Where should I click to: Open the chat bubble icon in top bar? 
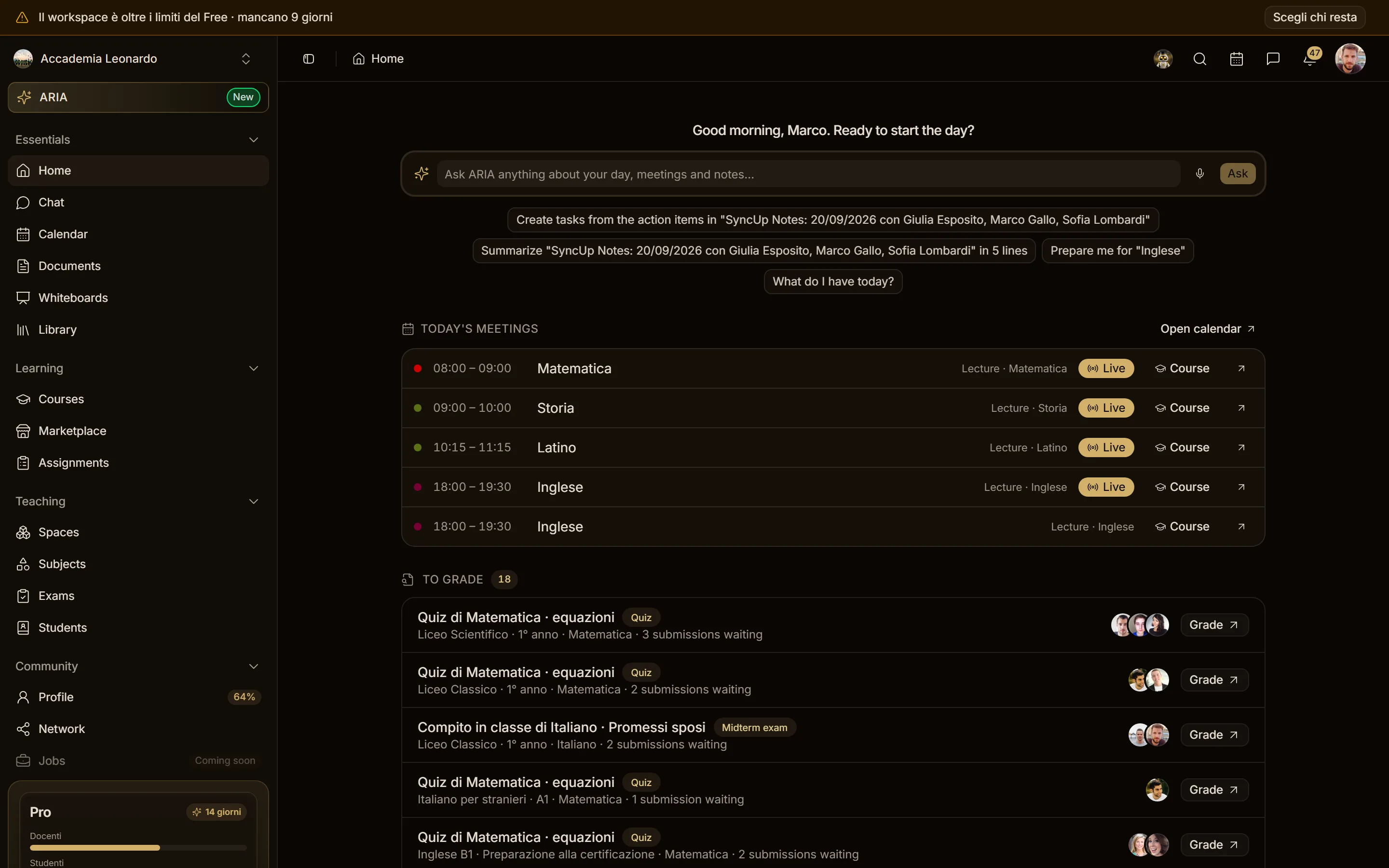click(x=1273, y=58)
